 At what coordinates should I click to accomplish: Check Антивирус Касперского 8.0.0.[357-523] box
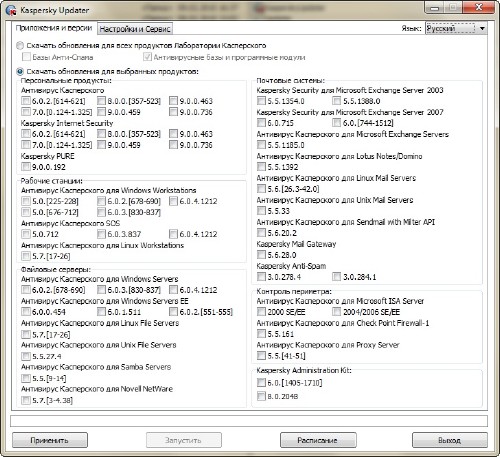coord(102,101)
